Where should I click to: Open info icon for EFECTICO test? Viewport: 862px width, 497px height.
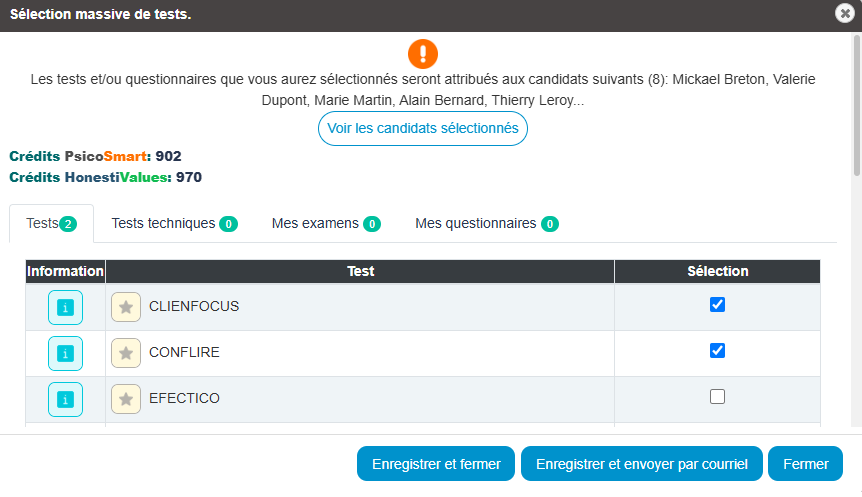(x=65, y=400)
